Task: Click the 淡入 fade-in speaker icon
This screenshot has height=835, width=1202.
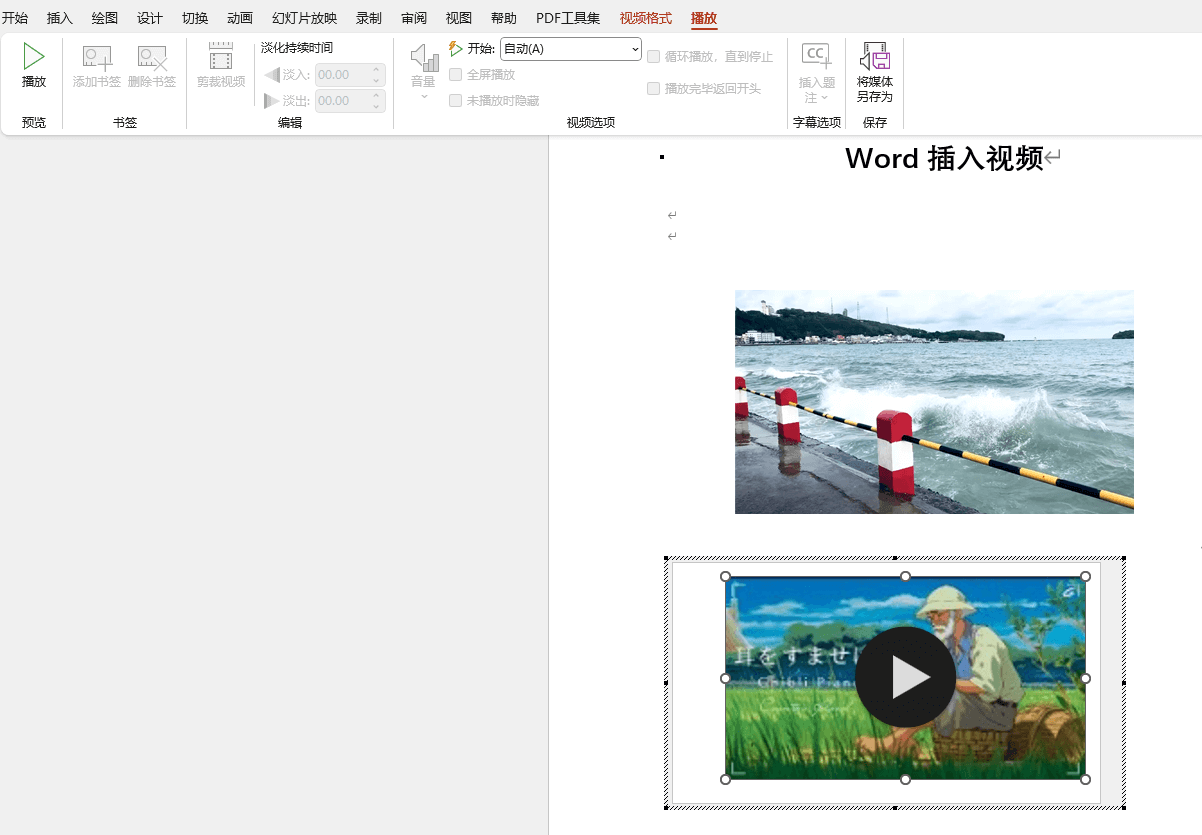Action: 272,74
